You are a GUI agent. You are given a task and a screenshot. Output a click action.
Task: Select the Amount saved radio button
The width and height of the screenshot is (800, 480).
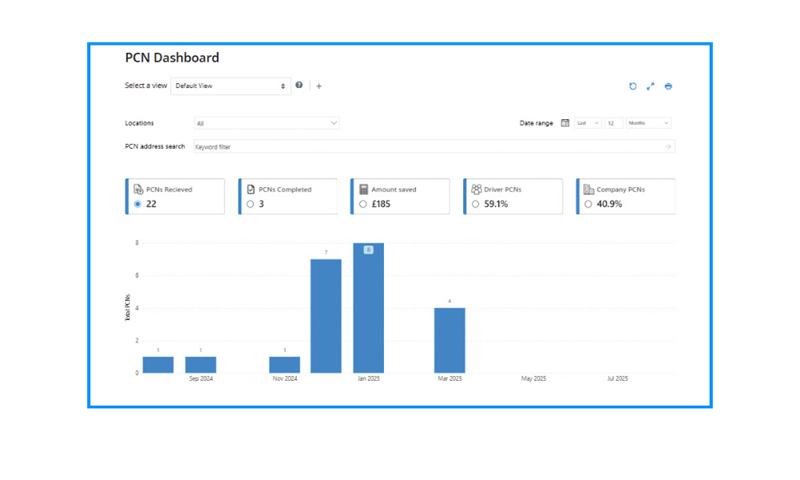(363, 204)
